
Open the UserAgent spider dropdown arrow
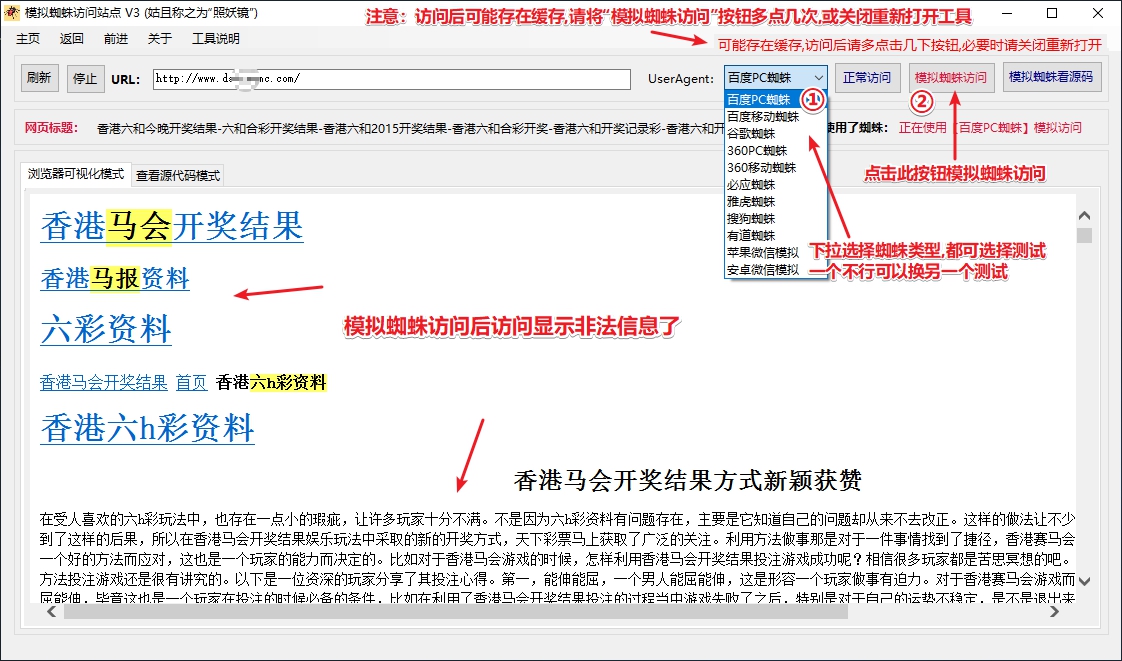point(818,78)
